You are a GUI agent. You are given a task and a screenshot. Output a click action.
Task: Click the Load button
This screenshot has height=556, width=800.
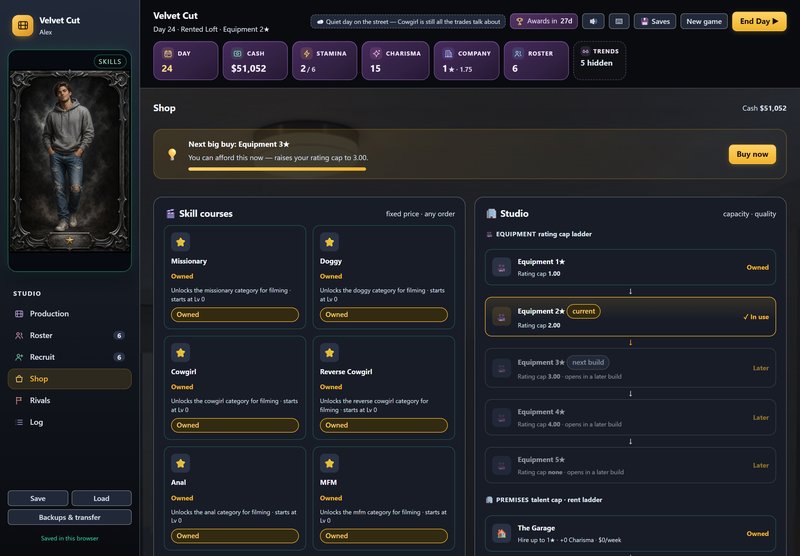click(101, 498)
